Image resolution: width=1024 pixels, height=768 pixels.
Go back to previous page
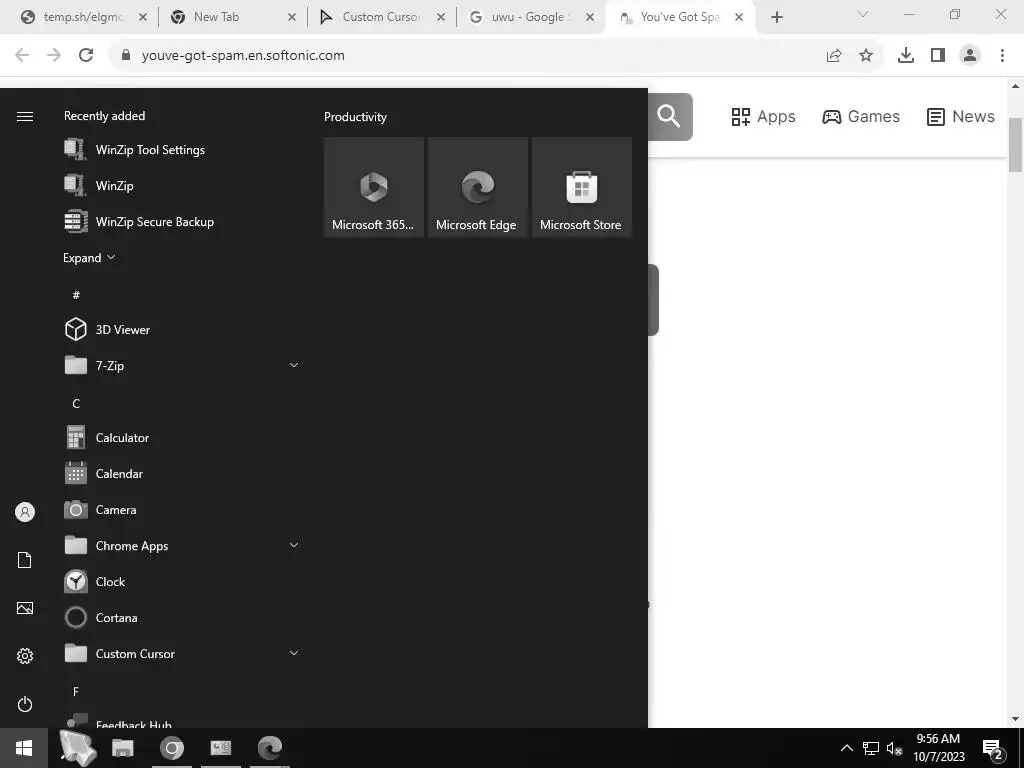click(x=22, y=56)
